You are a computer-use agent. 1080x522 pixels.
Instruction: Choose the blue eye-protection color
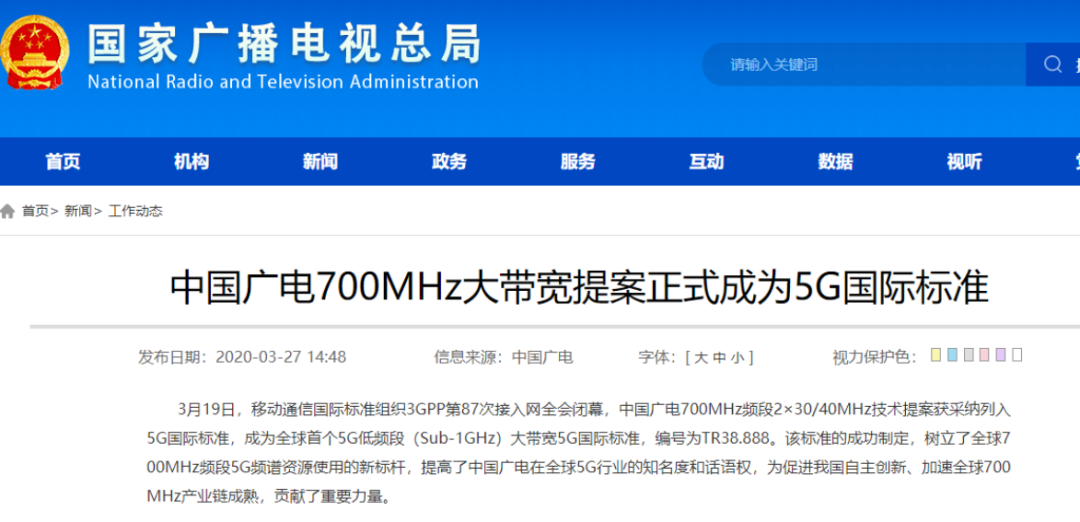(x=953, y=355)
